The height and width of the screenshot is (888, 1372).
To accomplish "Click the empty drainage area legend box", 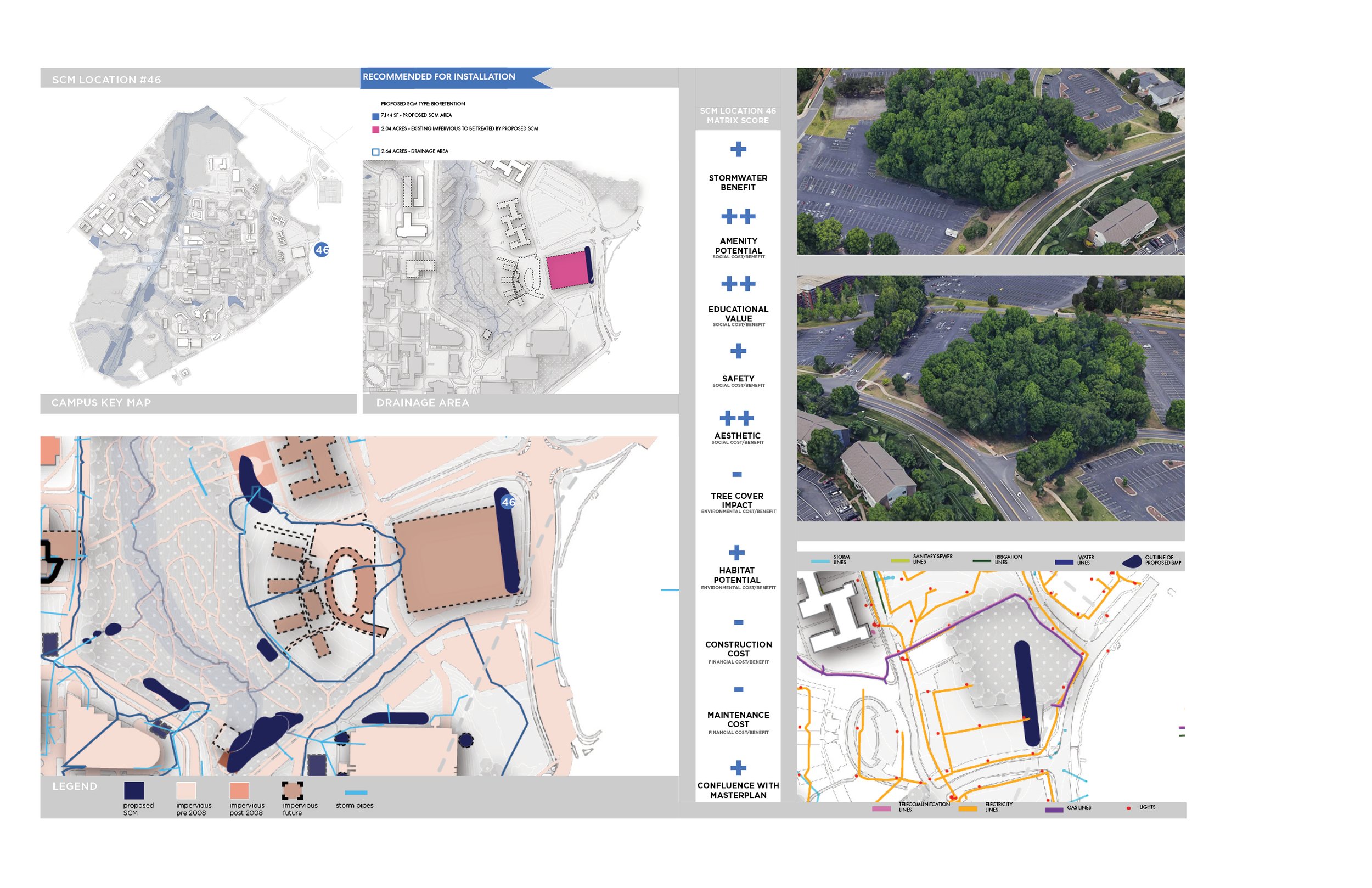I will (375, 151).
